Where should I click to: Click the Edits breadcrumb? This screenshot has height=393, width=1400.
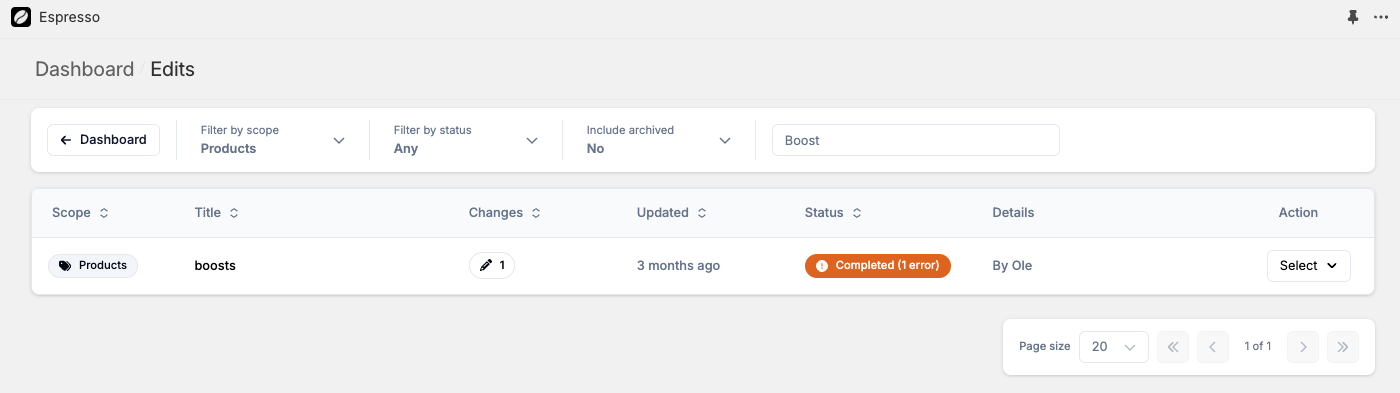(x=172, y=69)
